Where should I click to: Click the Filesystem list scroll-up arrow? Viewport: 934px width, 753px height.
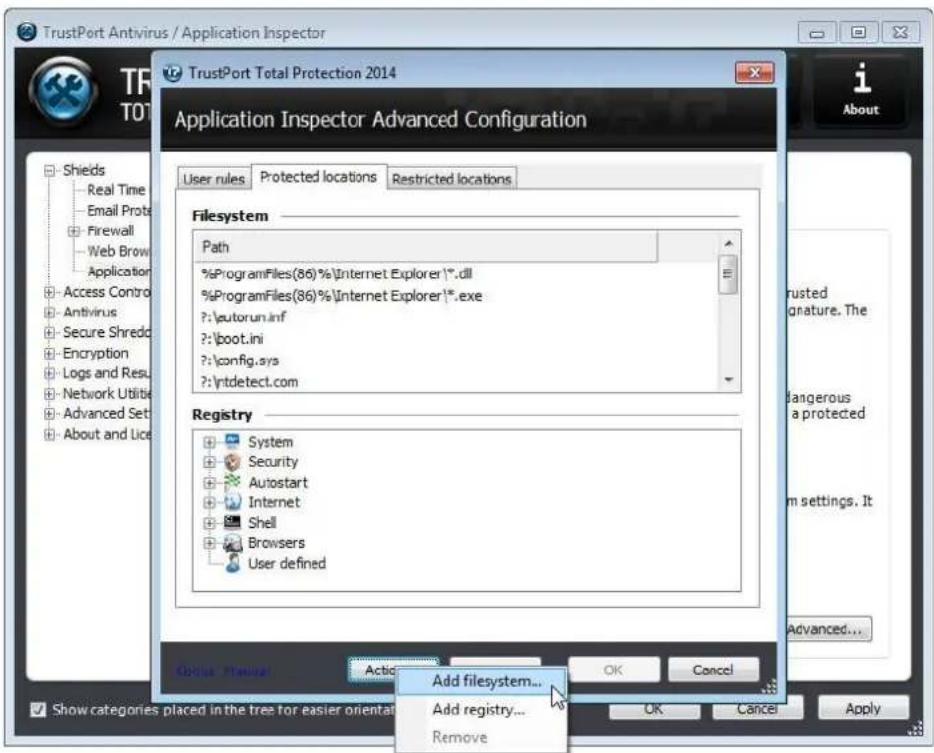[x=728, y=243]
